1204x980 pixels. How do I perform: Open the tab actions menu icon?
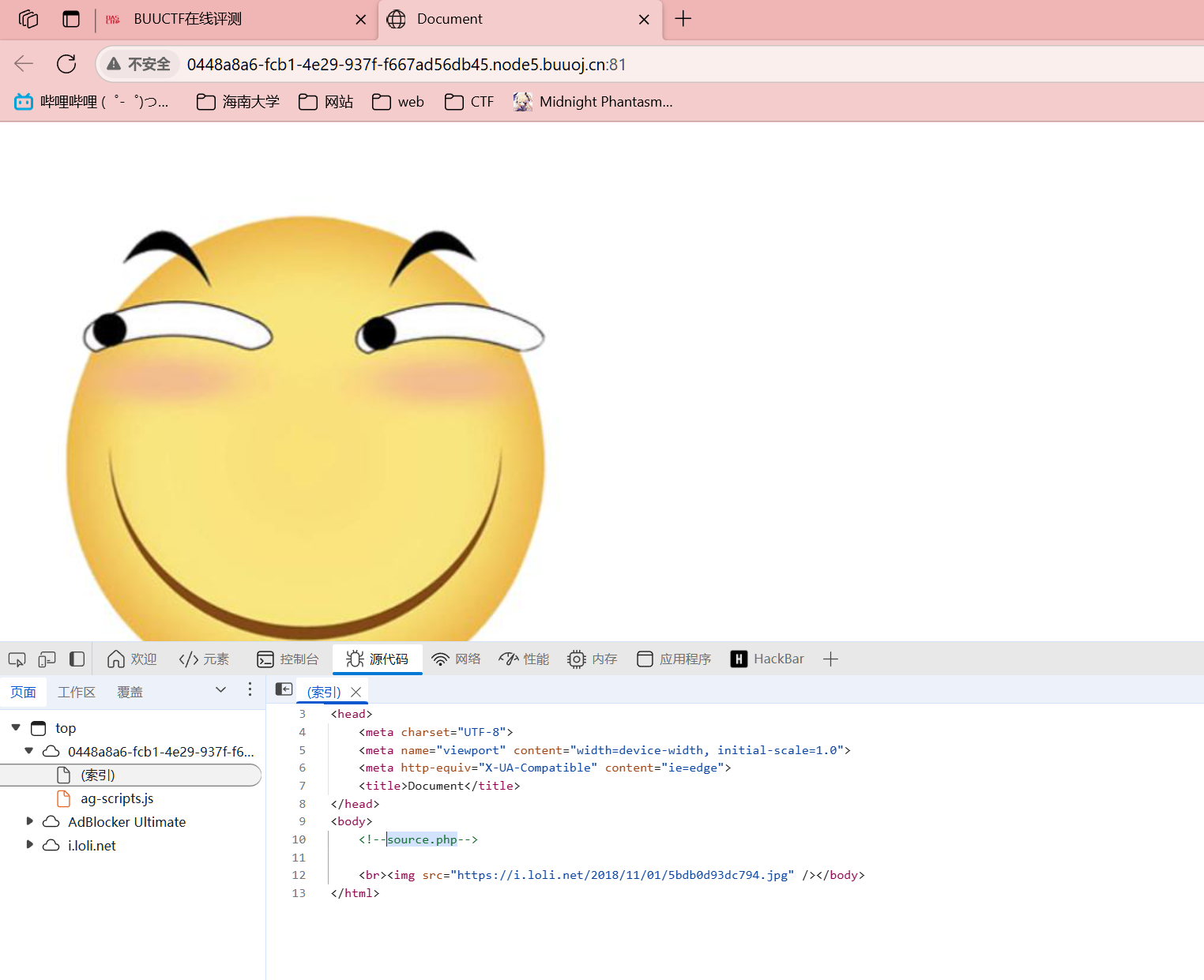(x=71, y=19)
